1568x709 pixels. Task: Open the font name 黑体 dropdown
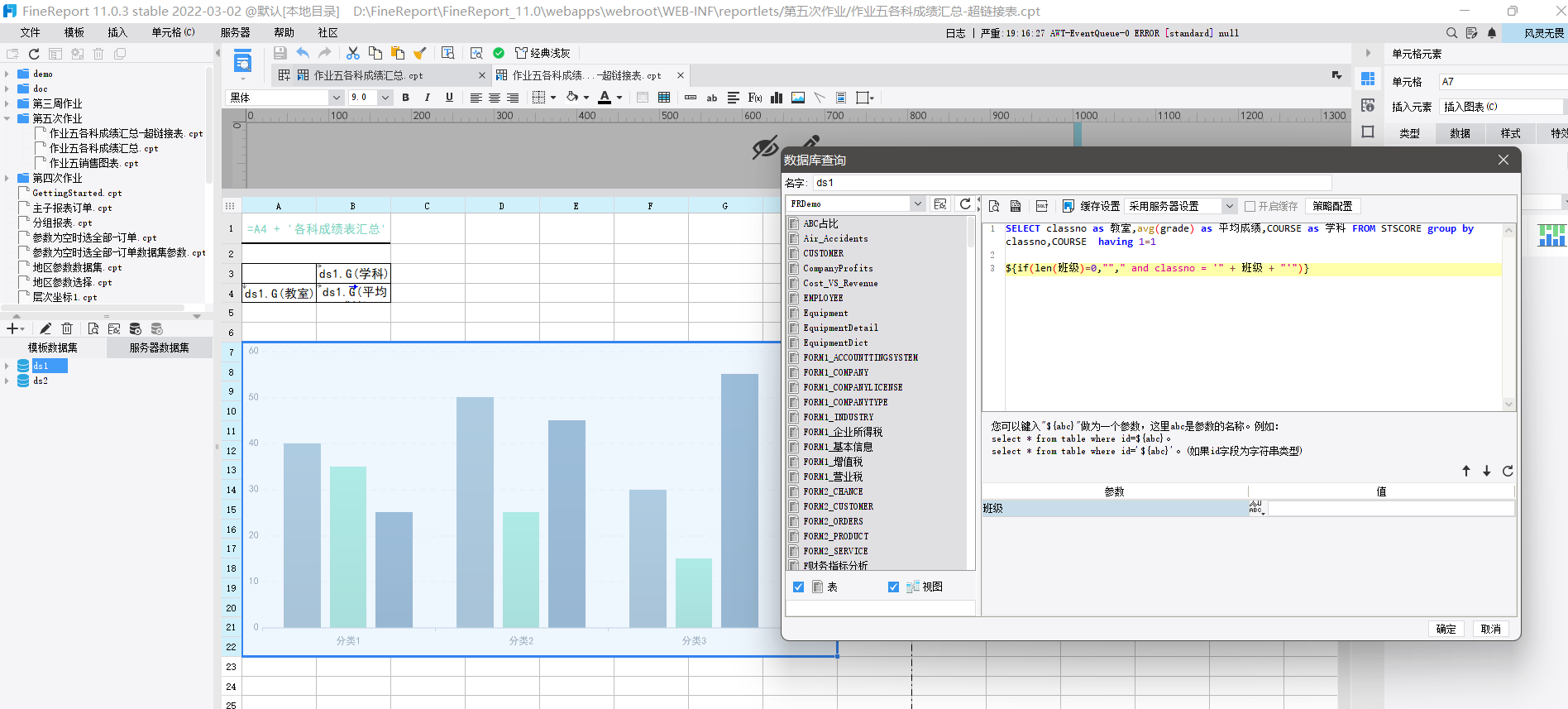336,98
